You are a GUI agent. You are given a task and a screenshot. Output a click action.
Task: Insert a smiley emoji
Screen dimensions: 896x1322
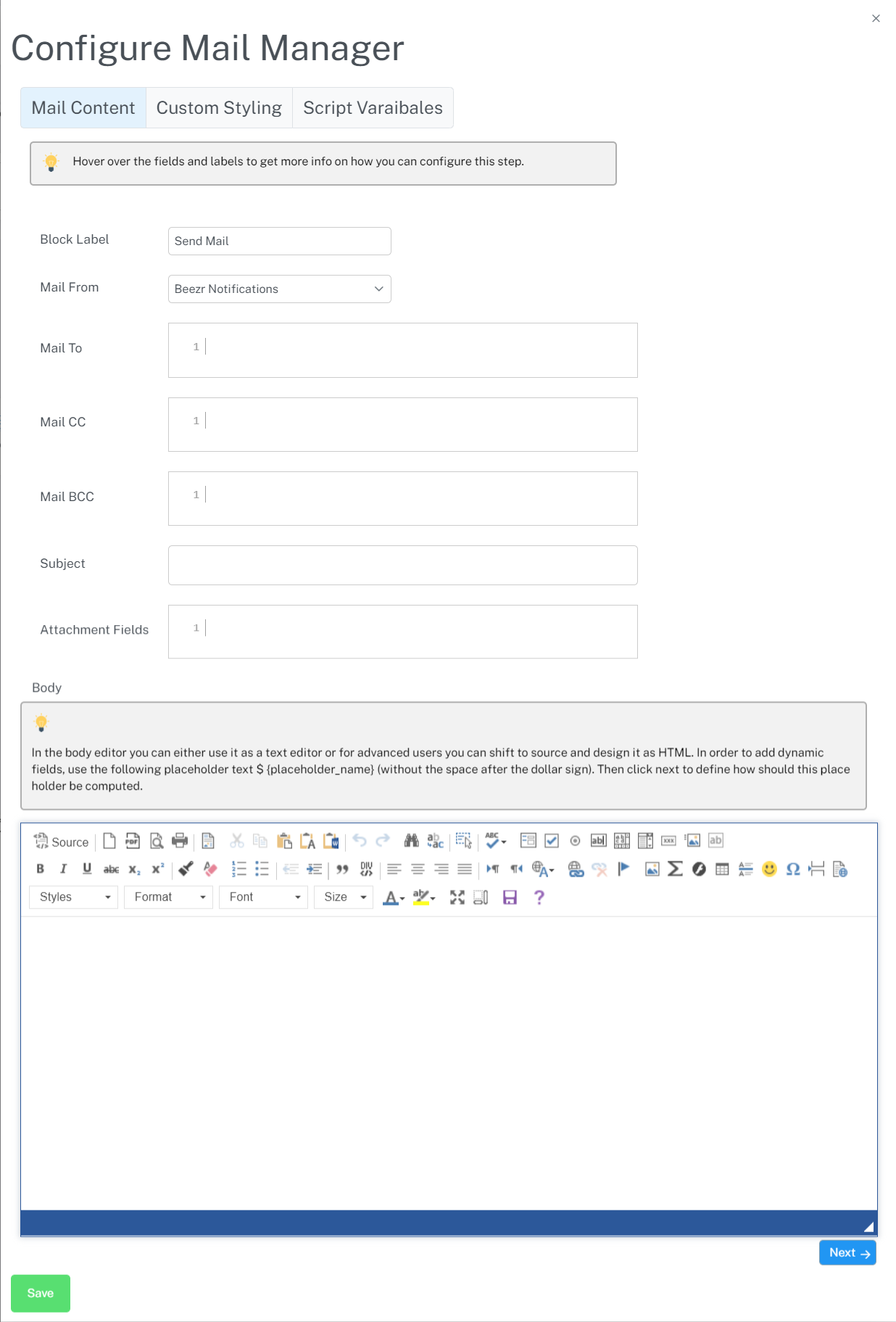[769, 869]
